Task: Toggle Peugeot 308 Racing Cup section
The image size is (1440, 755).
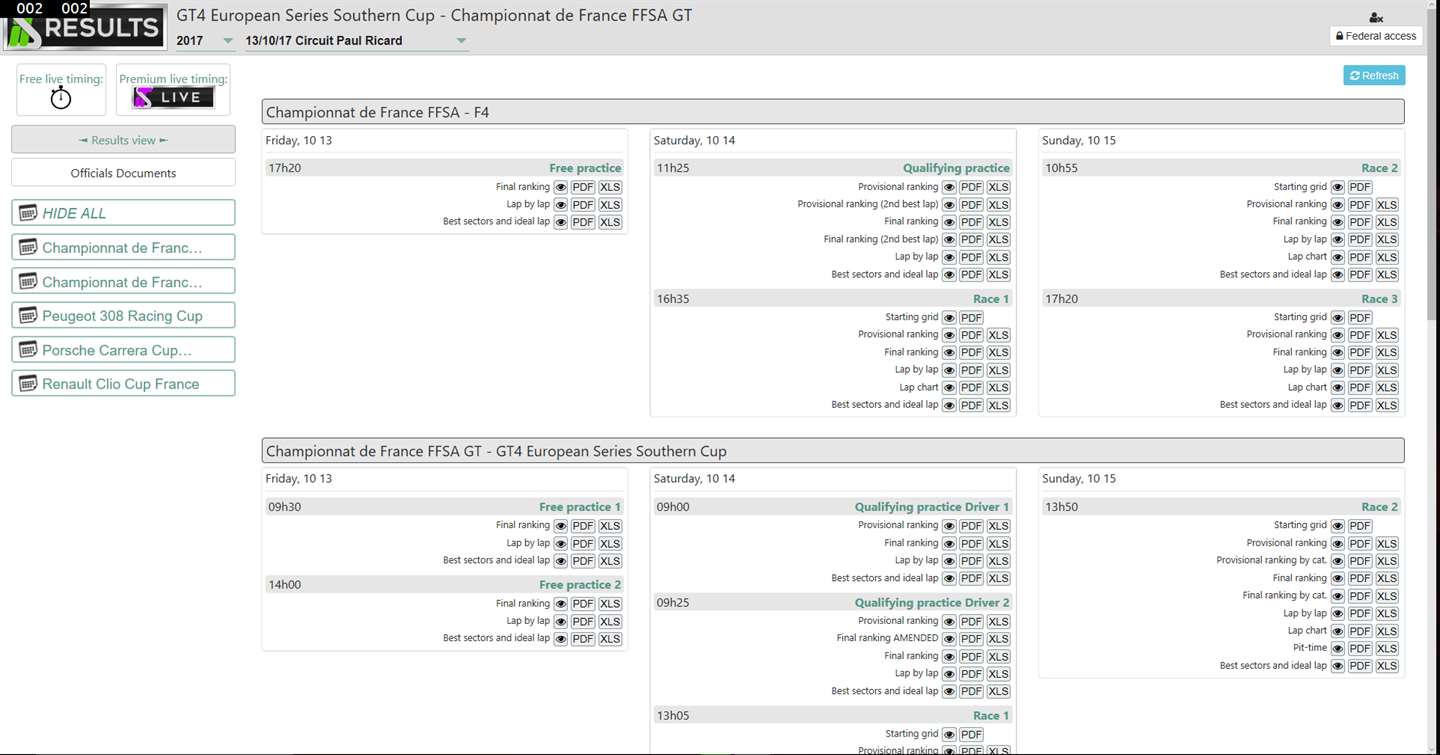Action: 123,316
